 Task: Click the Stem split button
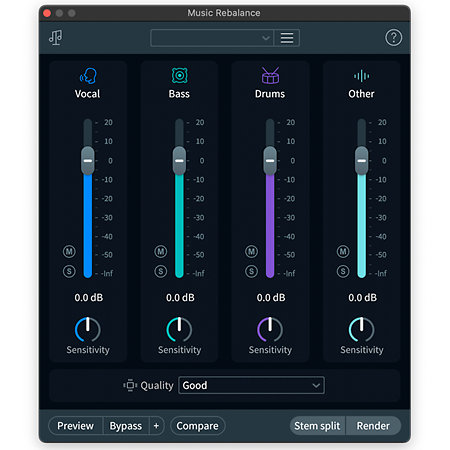click(317, 426)
